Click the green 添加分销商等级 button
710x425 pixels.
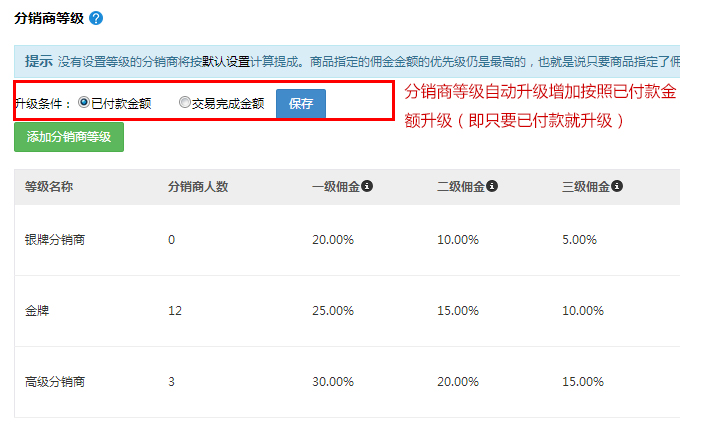pos(69,137)
